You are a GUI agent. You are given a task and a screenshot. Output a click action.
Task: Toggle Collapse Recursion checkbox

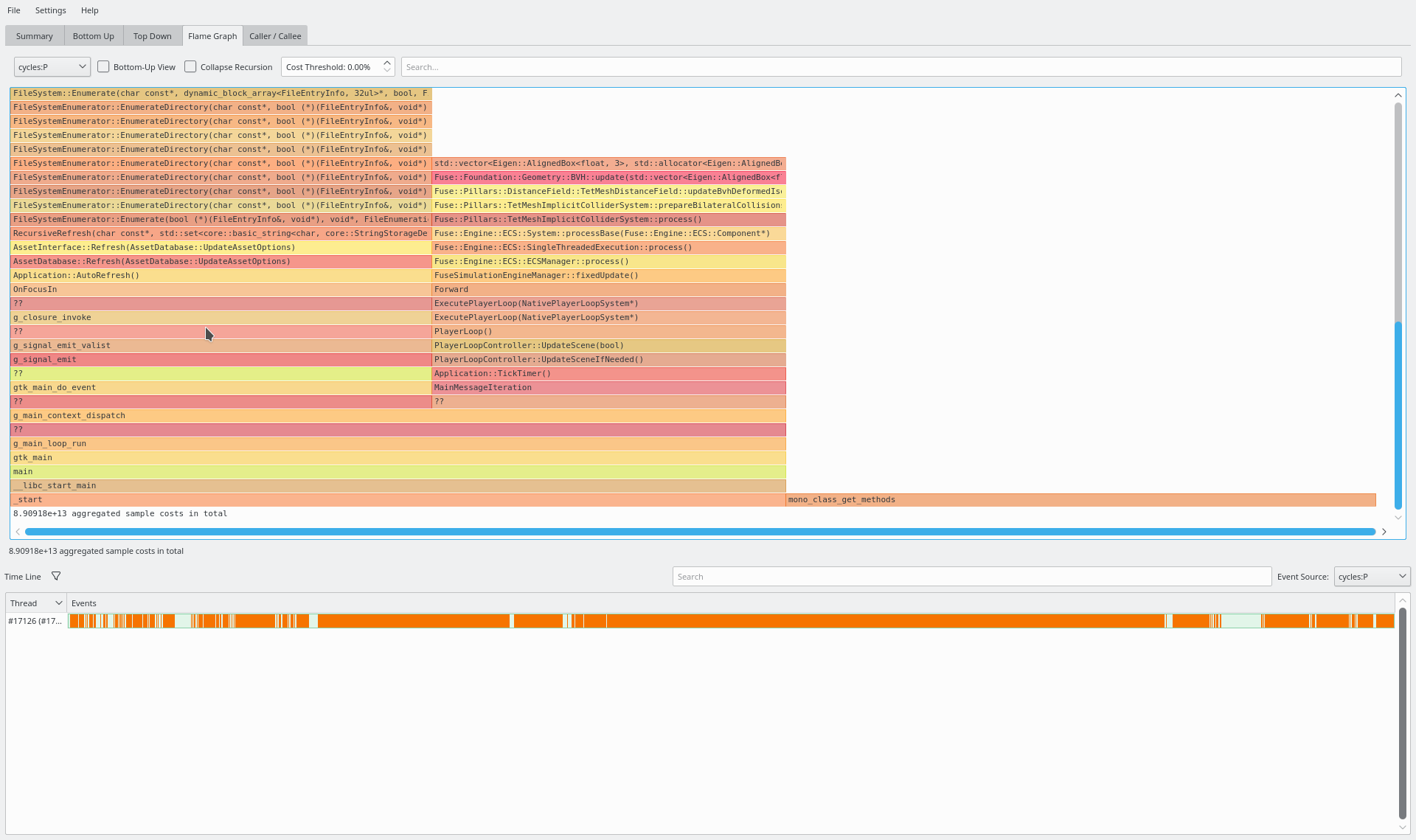click(190, 66)
